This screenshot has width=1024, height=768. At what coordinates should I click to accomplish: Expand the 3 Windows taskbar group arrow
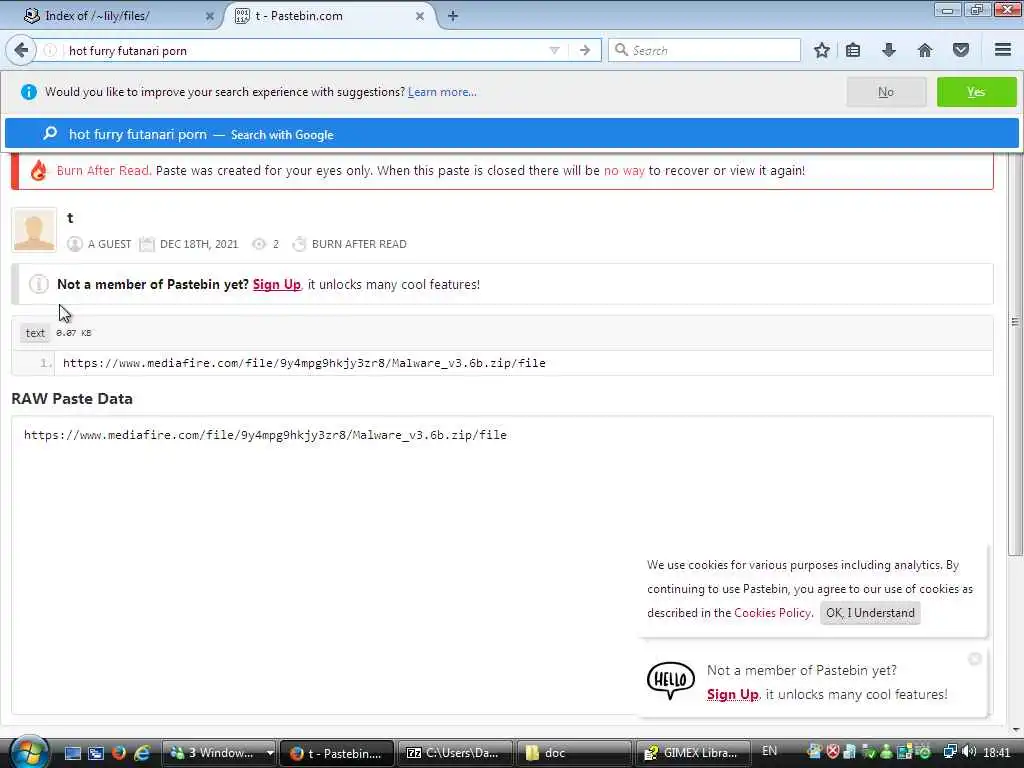coord(269,753)
